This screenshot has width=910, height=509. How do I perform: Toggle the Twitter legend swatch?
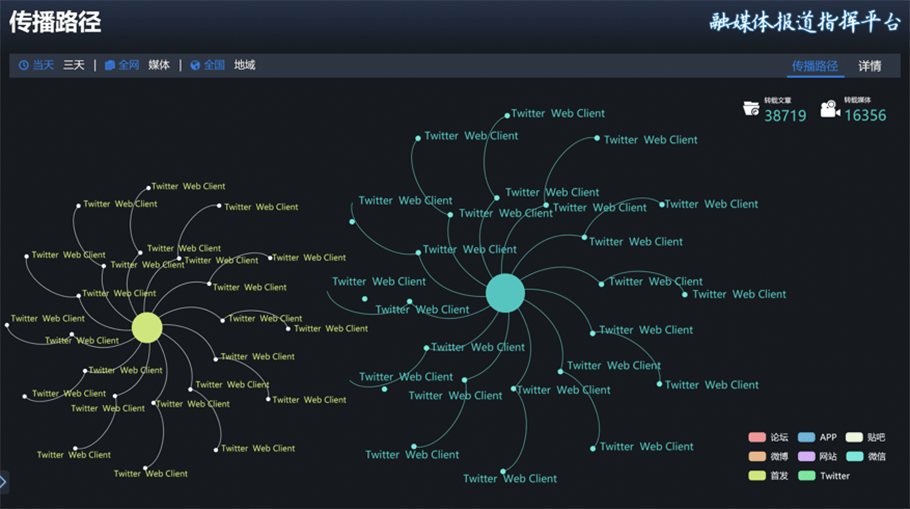pos(807,476)
